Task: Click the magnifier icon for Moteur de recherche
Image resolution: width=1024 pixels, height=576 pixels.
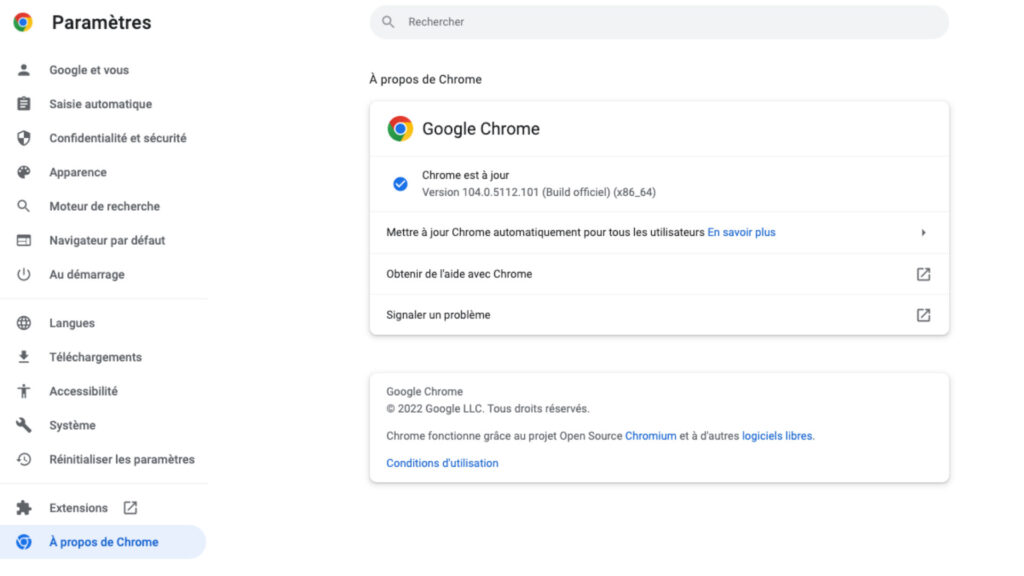Action: click(x=24, y=206)
